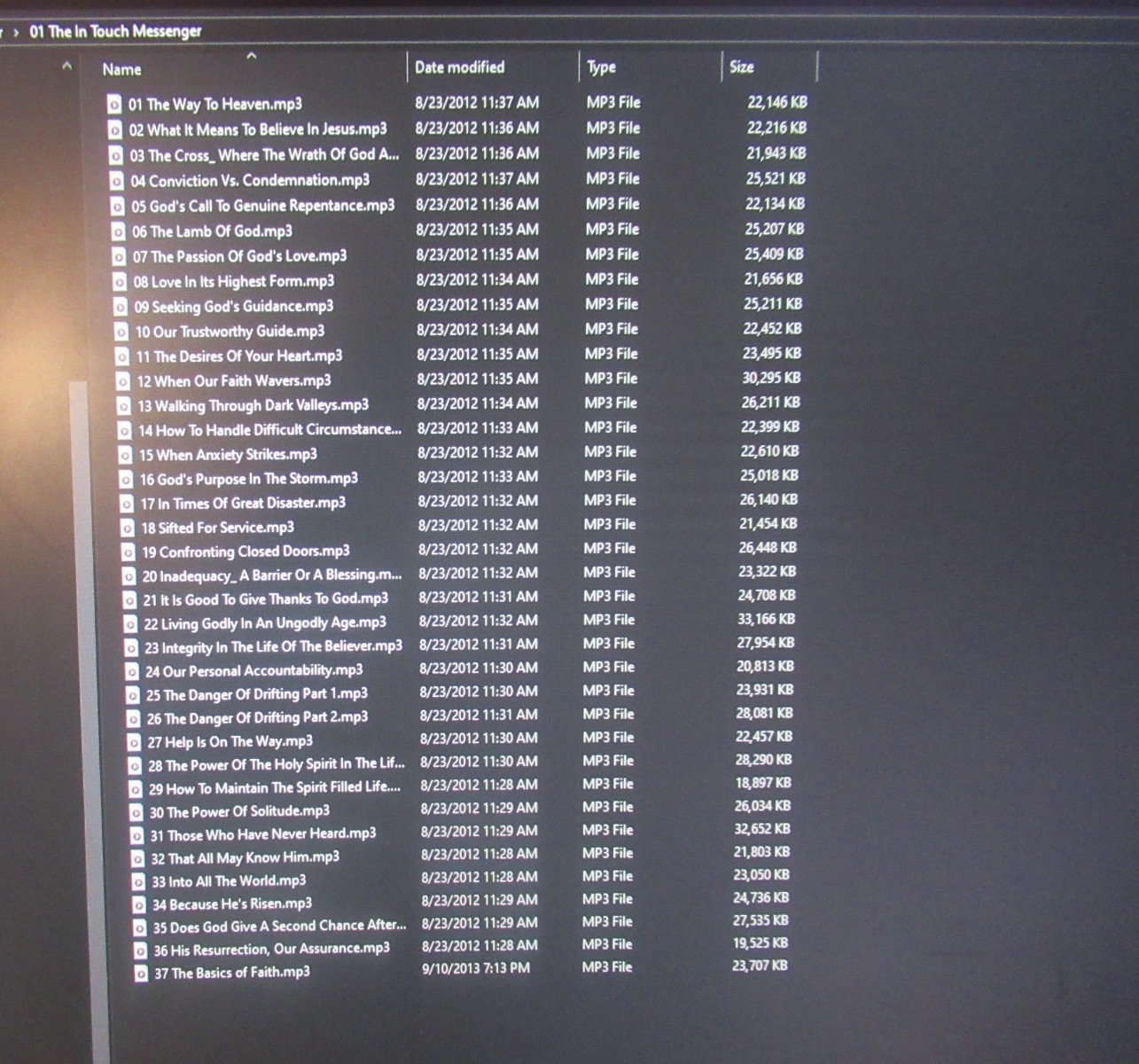Click the name 28 The Power Of The Holy Spirit

pos(277,764)
